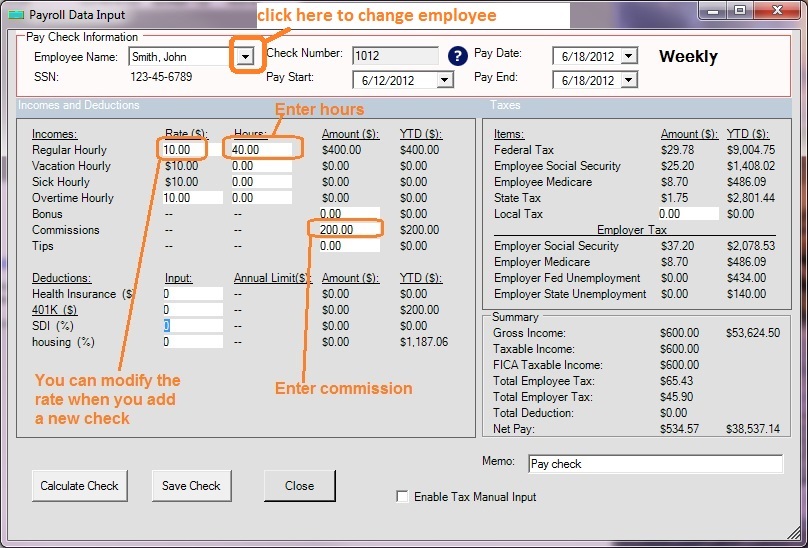Click the Save Check button
The height and width of the screenshot is (548, 808).
click(x=191, y=486)
